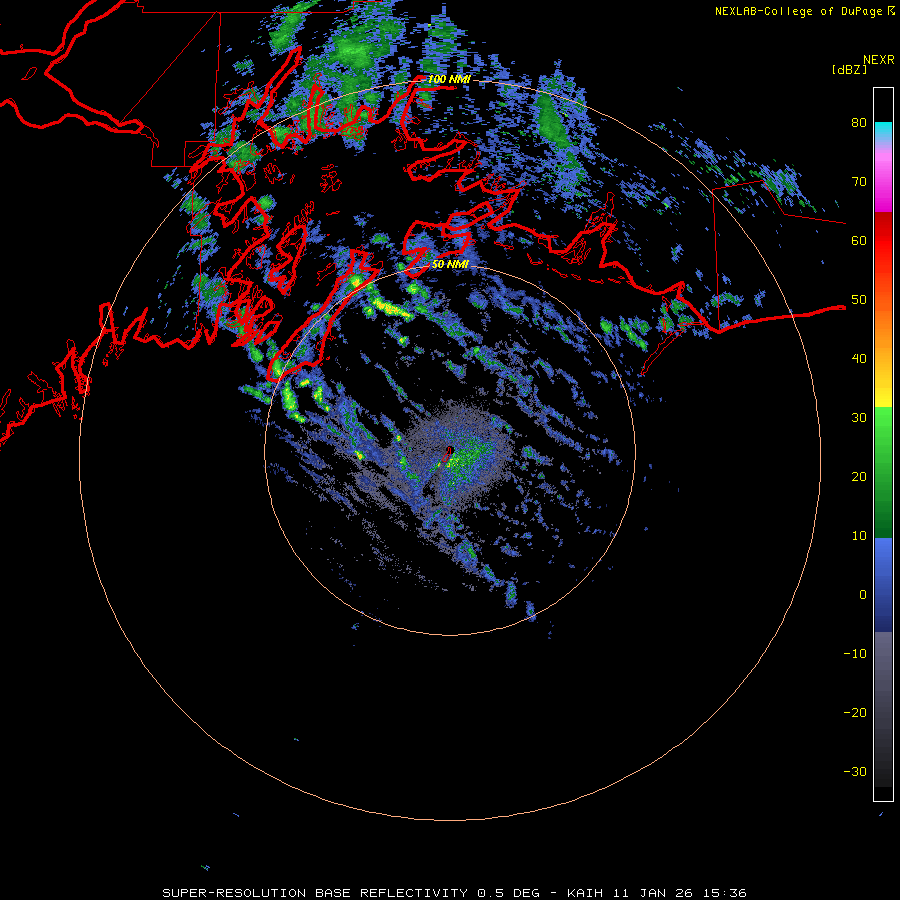Click the 60 value on the dBZ scale
The width and height of the screenshot is (900, 900).
coord(859,240)
